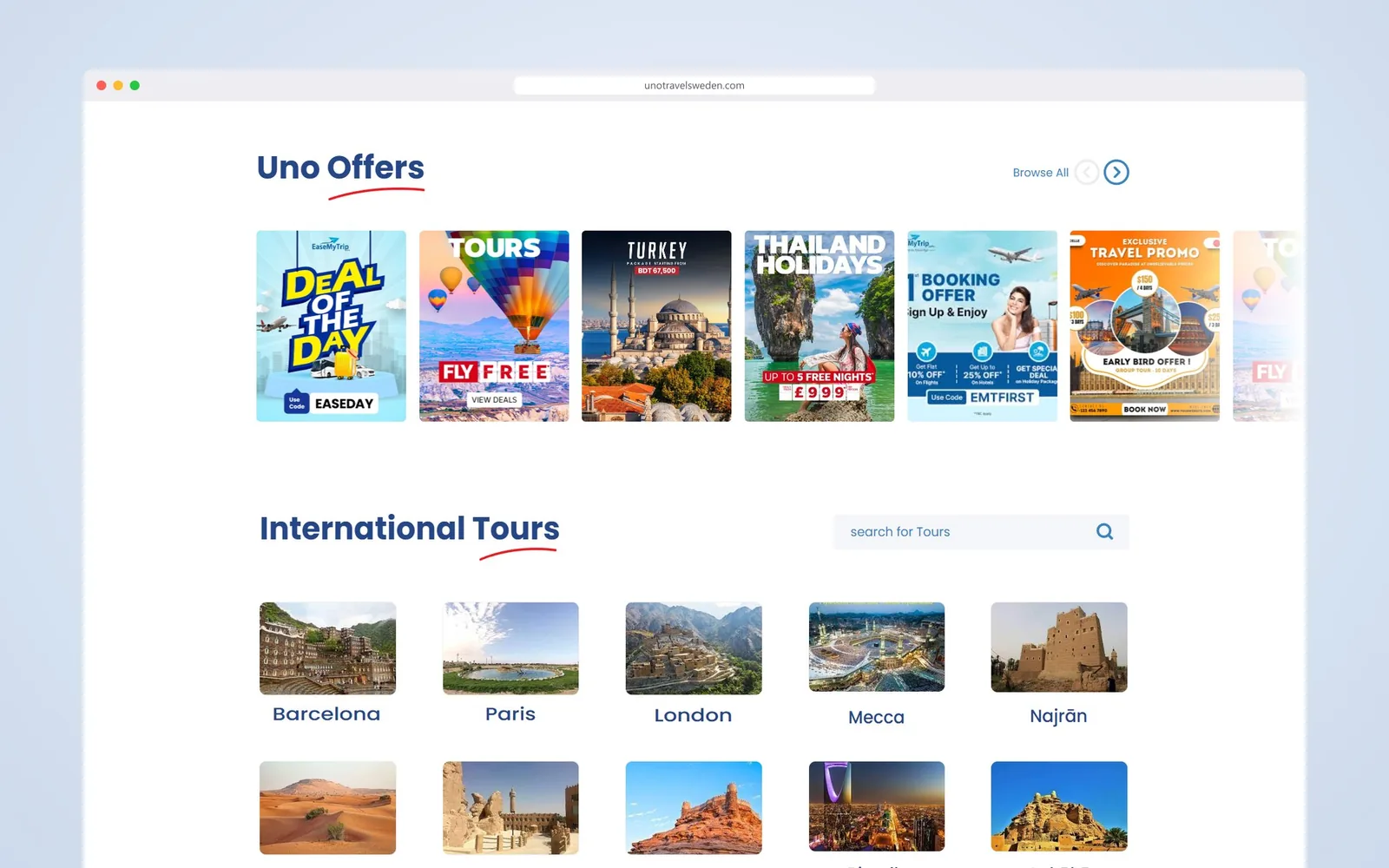Click the unotravelsweden.com address bar
This screenshot has height=868, width=1389.
pos(694,85)
